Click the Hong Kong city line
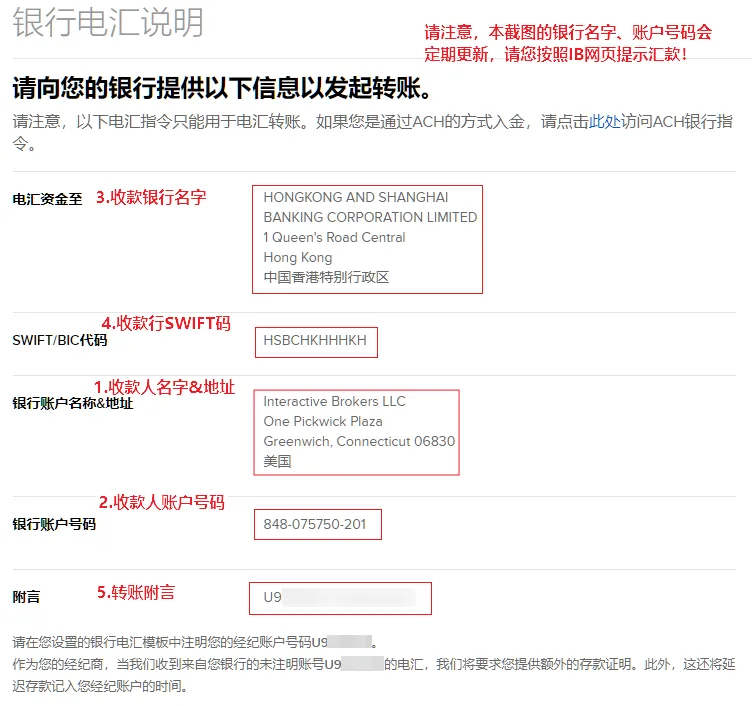Viewport: 752px width, 706px height. pyautogui.click(x=298, y=258)
